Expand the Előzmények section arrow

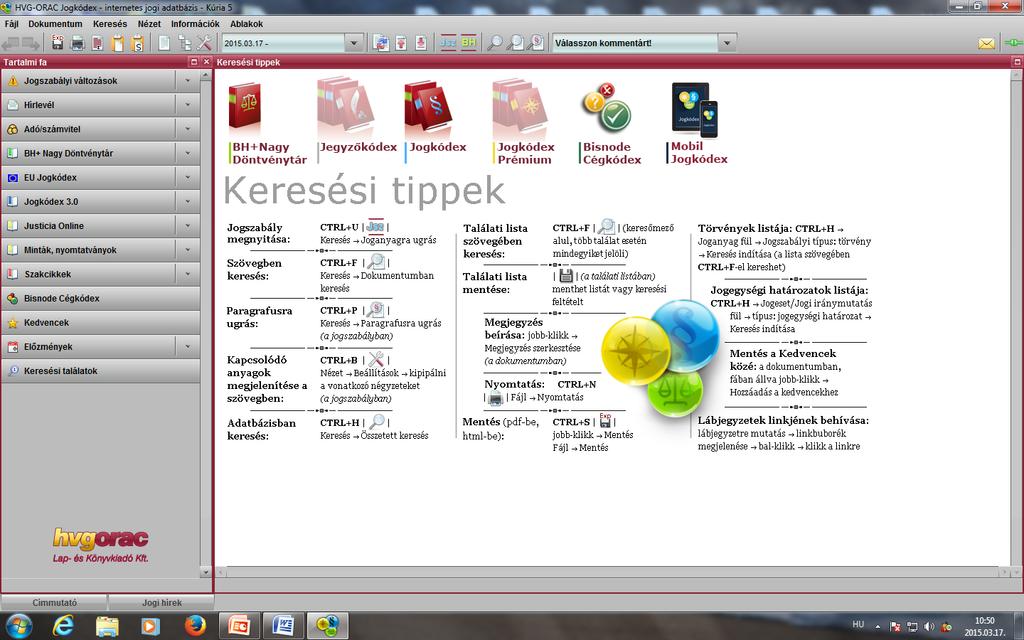click(x=188, y=346)
